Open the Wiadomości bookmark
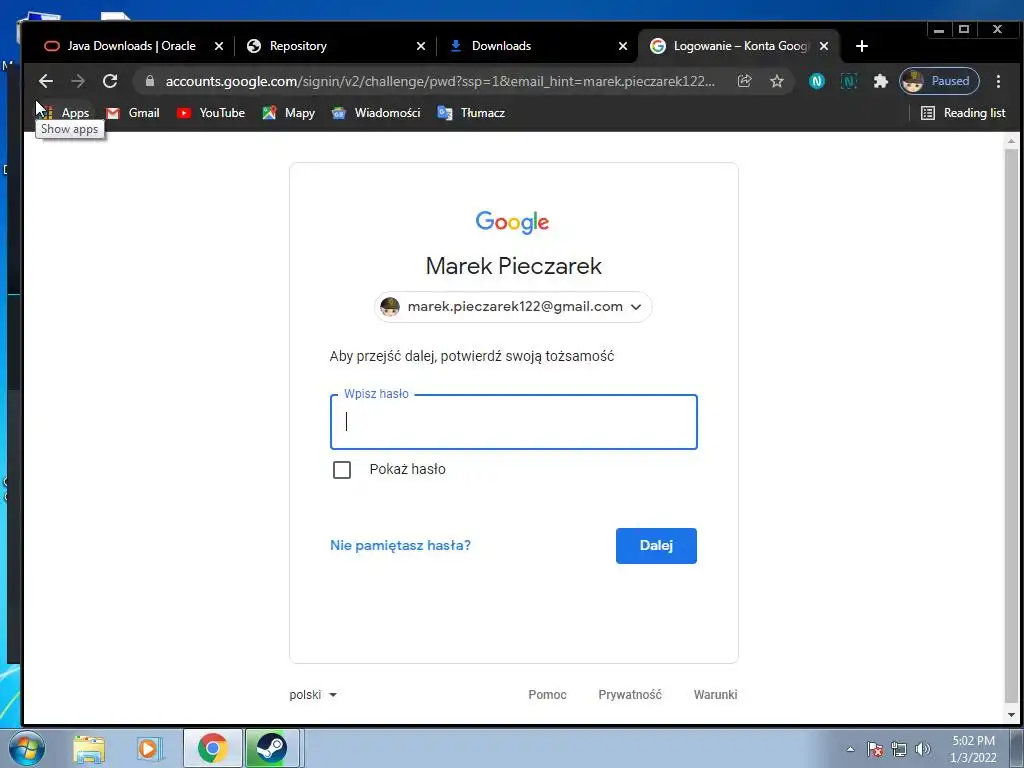1024x768 pixels. click(x=376, y=113)
